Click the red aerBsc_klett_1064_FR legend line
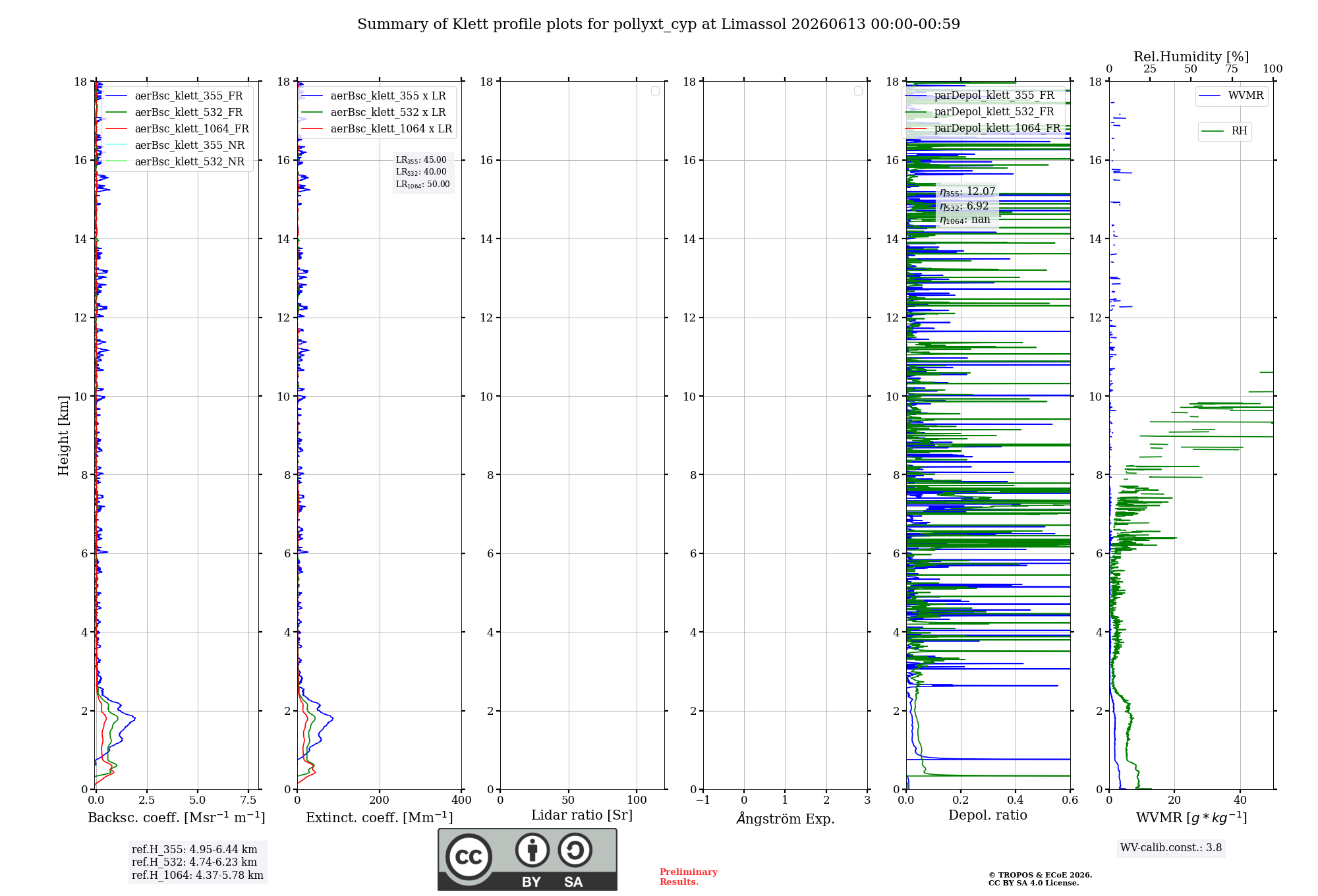Viewport: 1318px width, 896px height. [117, 129]
